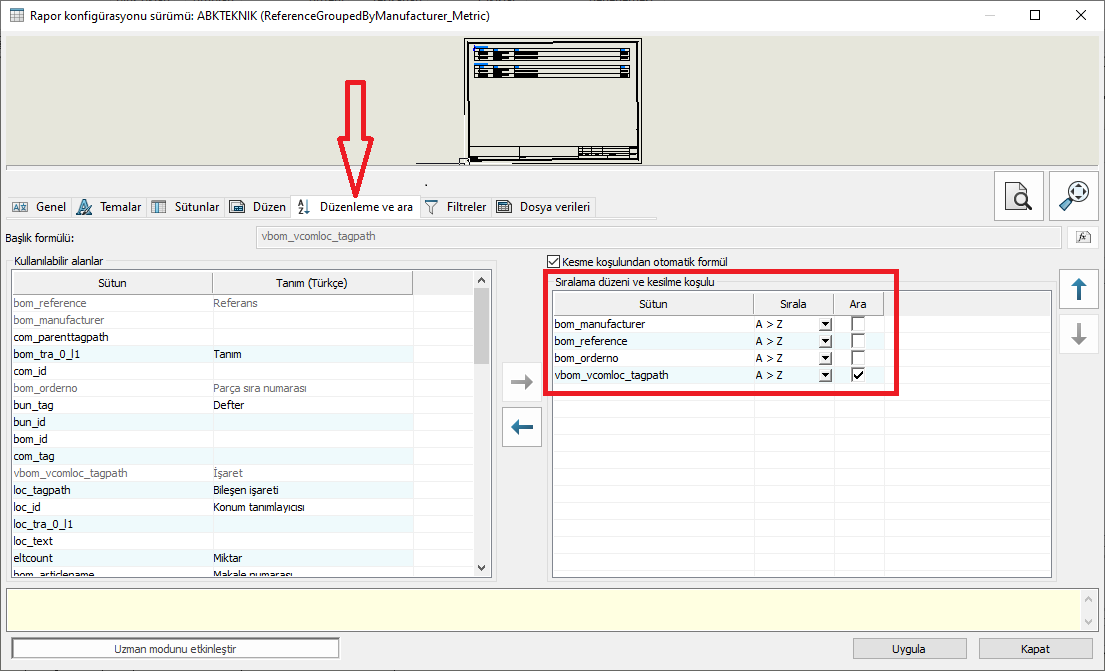Toggle Kesme koşulundan otomatik formül checkbox
This screenshot has width=1105, height=671.
click(x=554, y=261)
